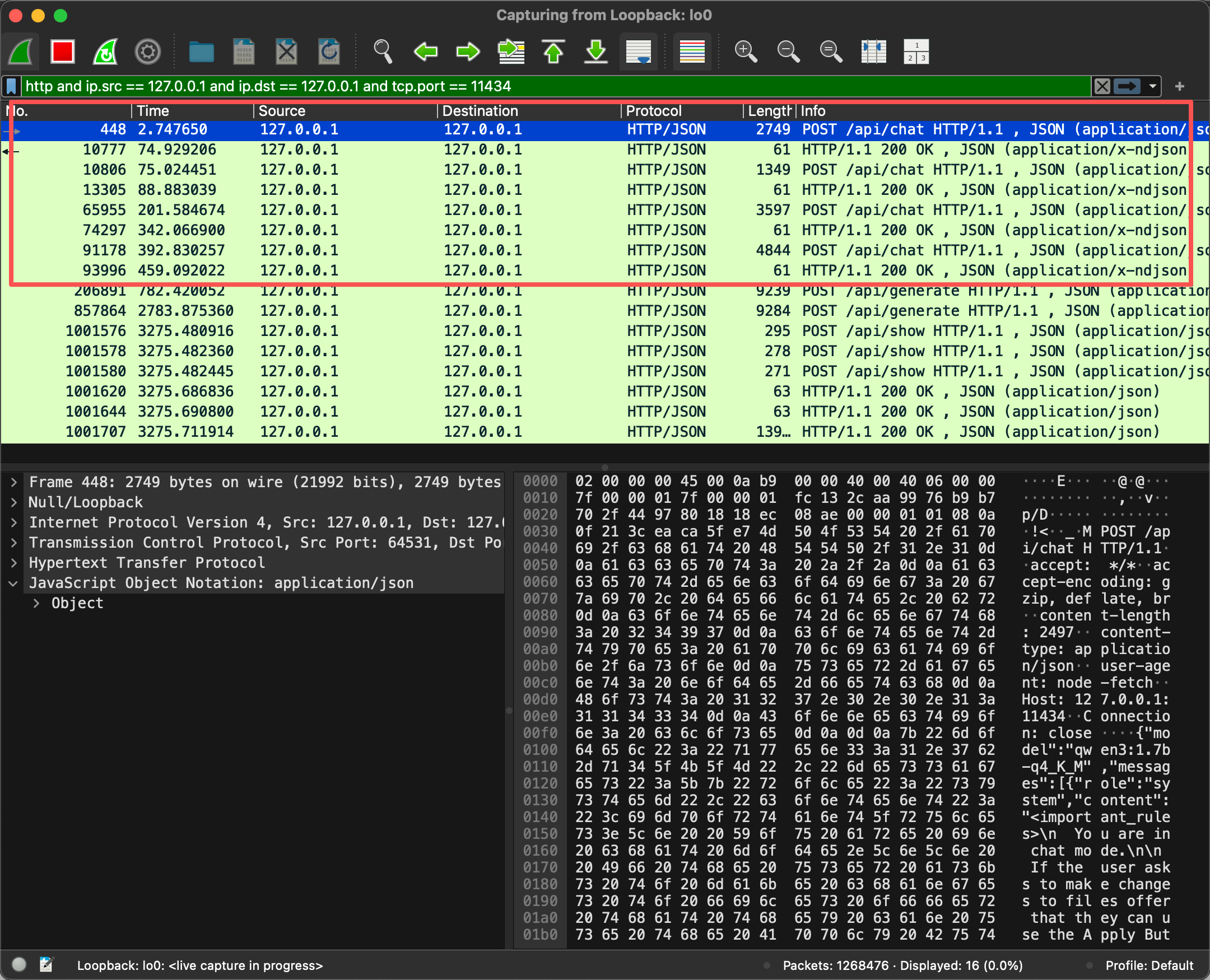Expand the Frame 448 tree item
This screenshot has height=980, width=1210.
[13, 482]
